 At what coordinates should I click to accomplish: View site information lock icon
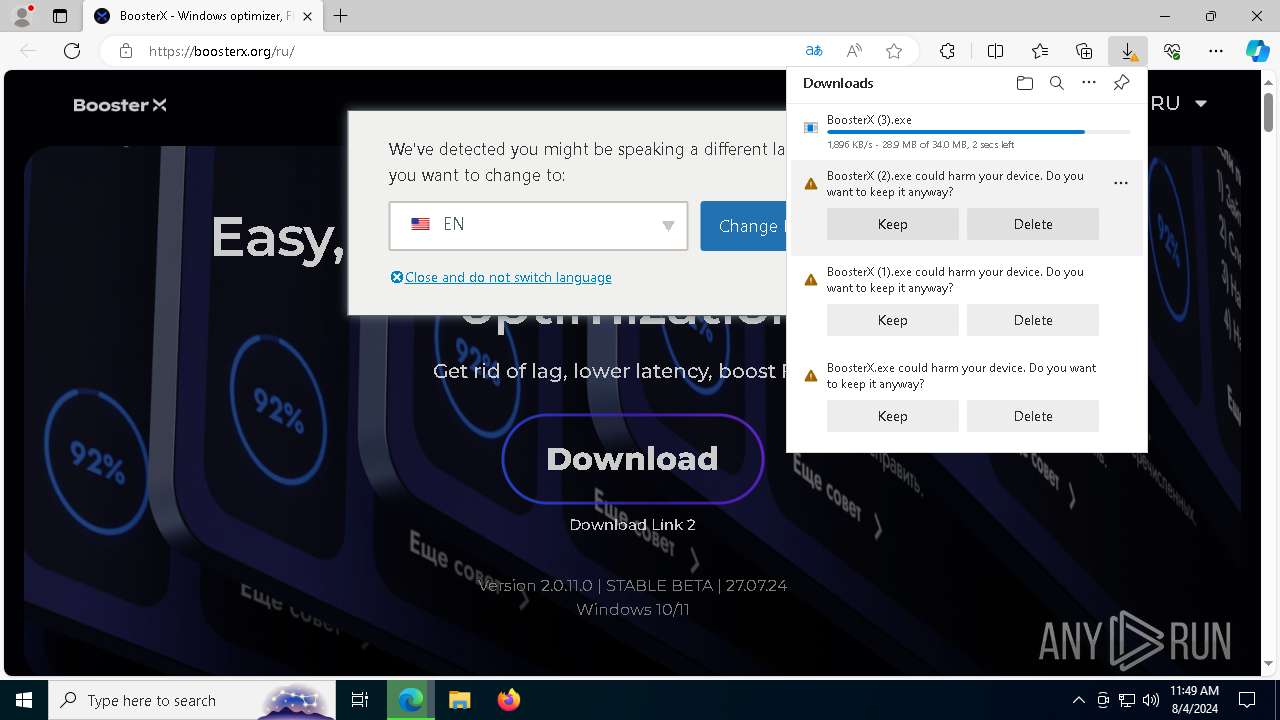point(126,51)
